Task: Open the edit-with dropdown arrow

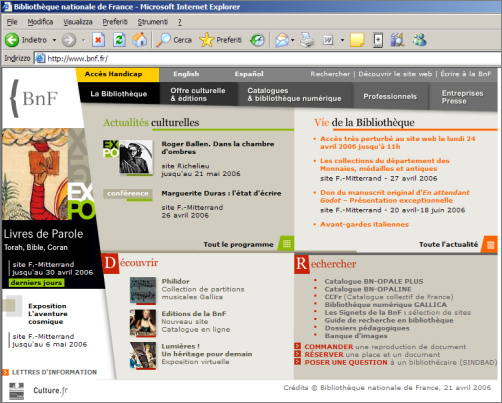Action: click(x=342, y=40)
